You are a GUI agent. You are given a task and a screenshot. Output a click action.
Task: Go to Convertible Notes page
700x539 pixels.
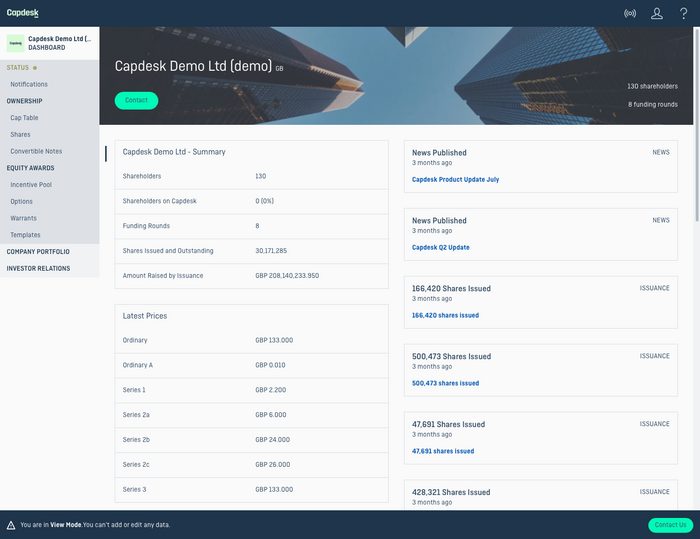coord(36,151)
